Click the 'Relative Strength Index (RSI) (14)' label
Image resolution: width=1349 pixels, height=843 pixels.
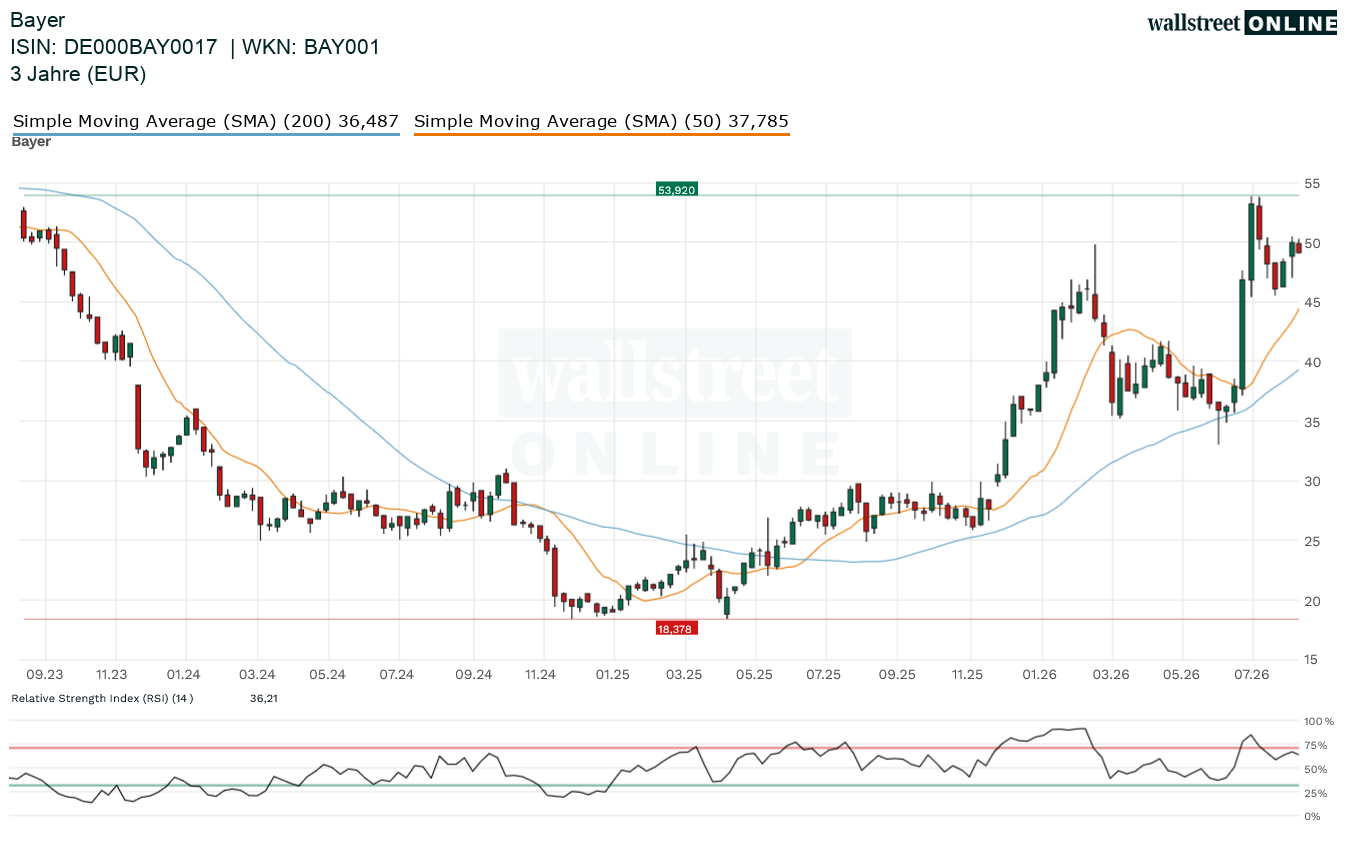[x=102, y=698]
